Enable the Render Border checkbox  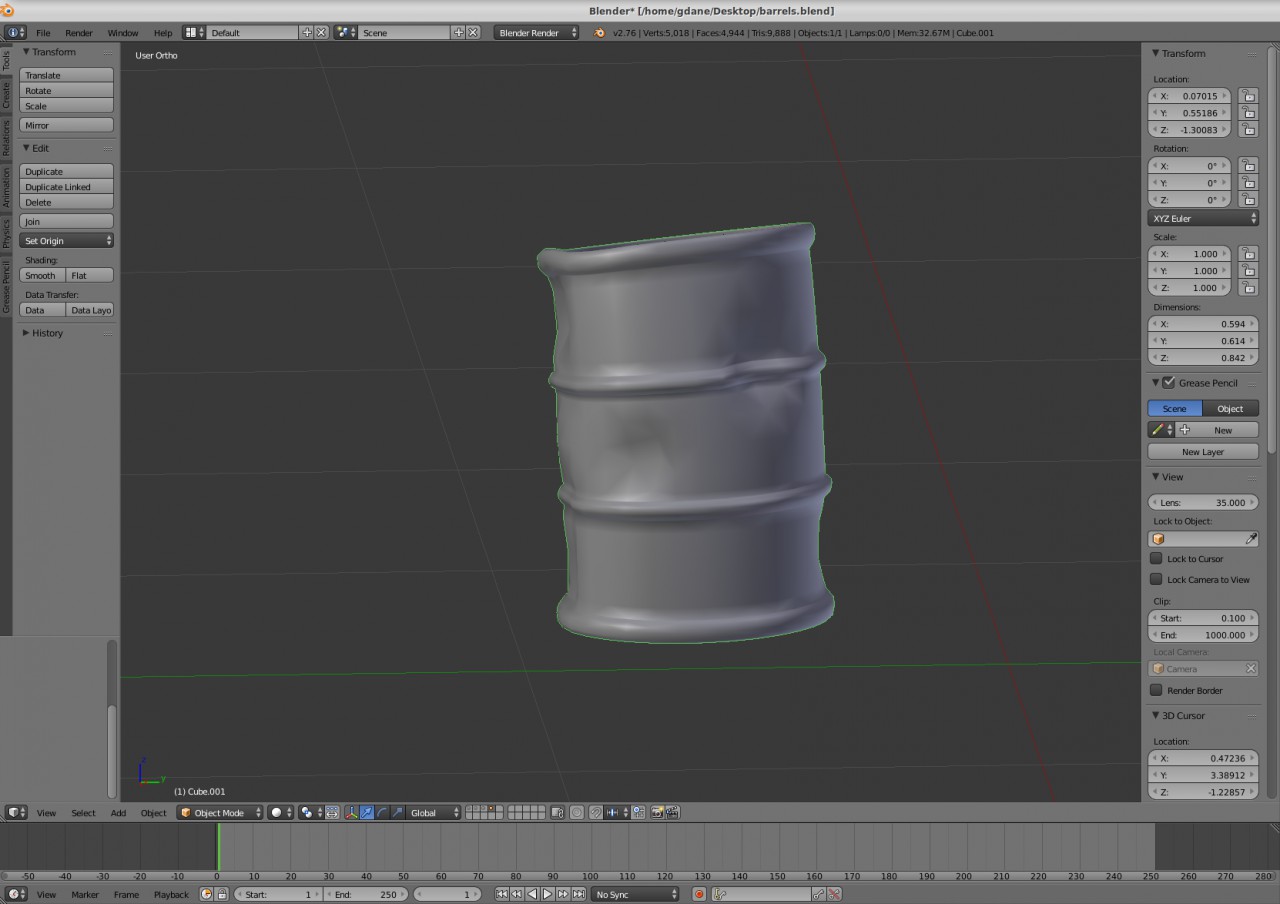tap(1156, 690)
